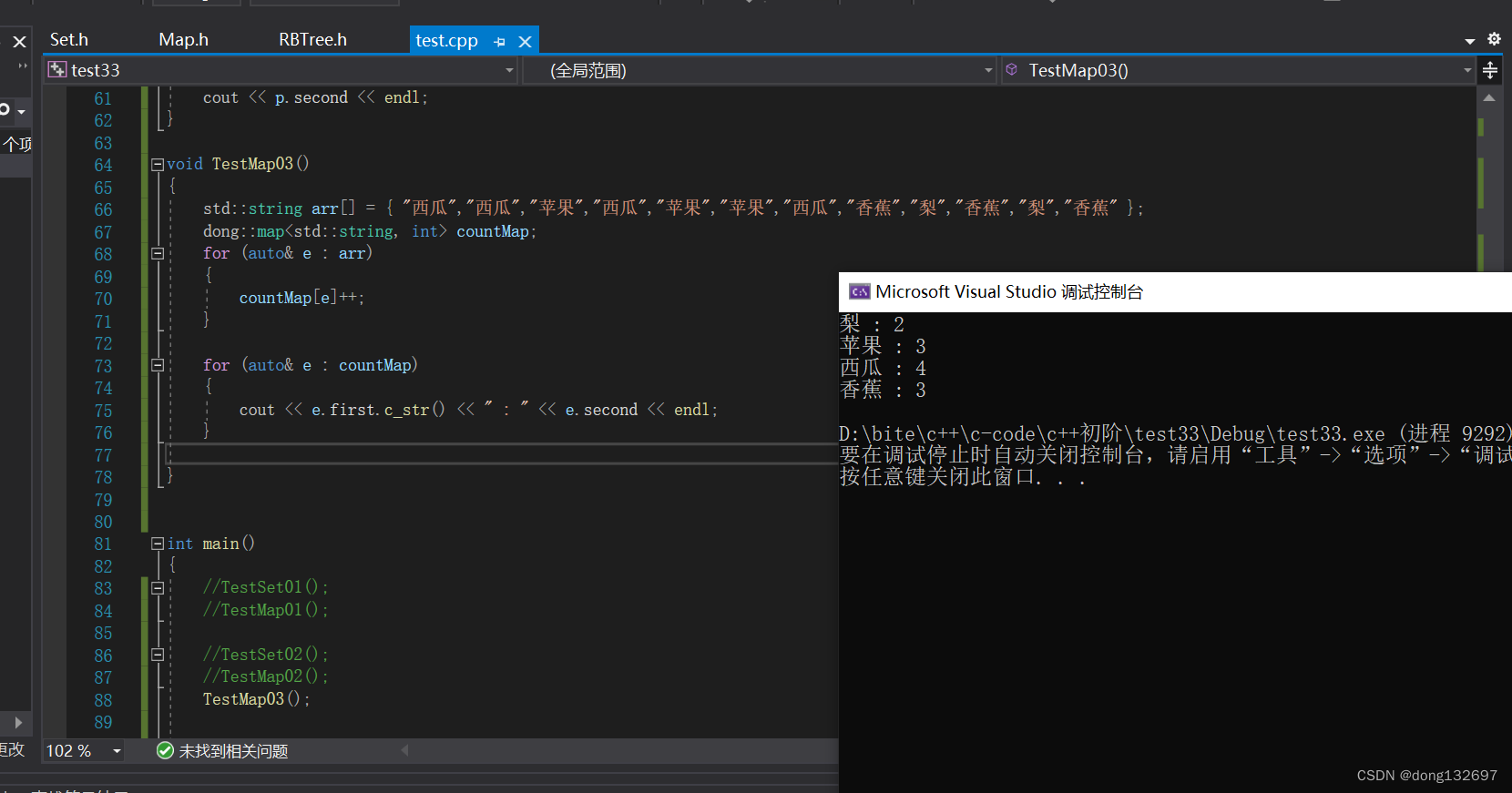Click the dong::map countMap declaration line
1512x793 pixels.
pos(370,231)
